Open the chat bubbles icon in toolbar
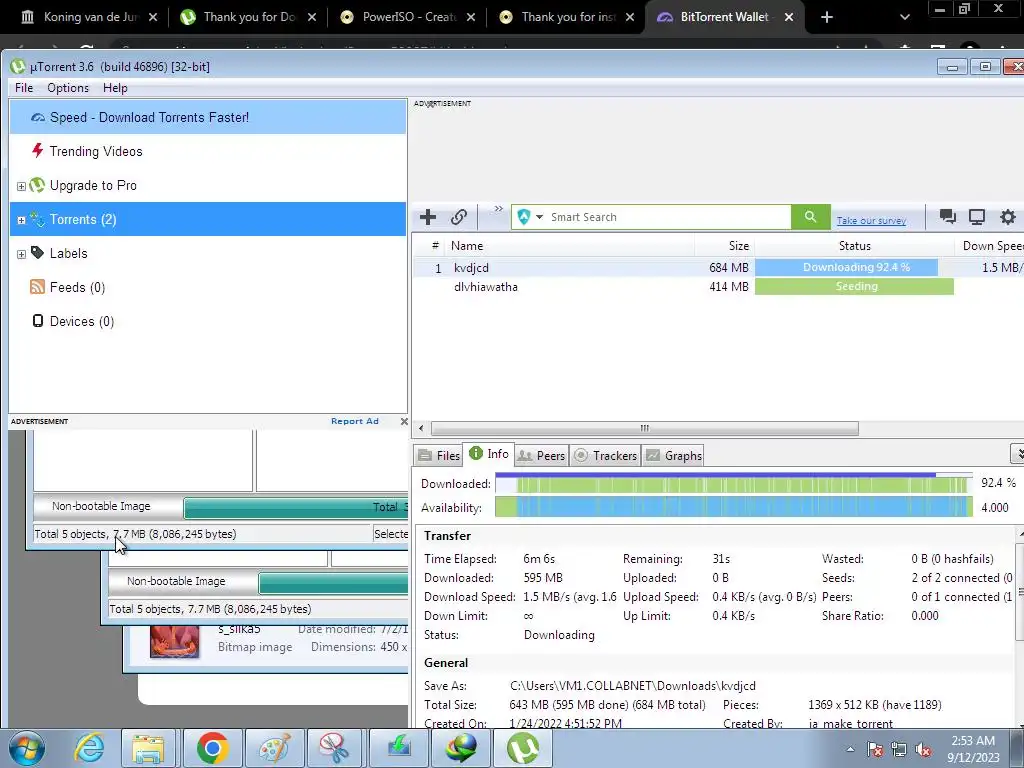The height and width of the screenshot is (768, 1024). coord(947,217)
